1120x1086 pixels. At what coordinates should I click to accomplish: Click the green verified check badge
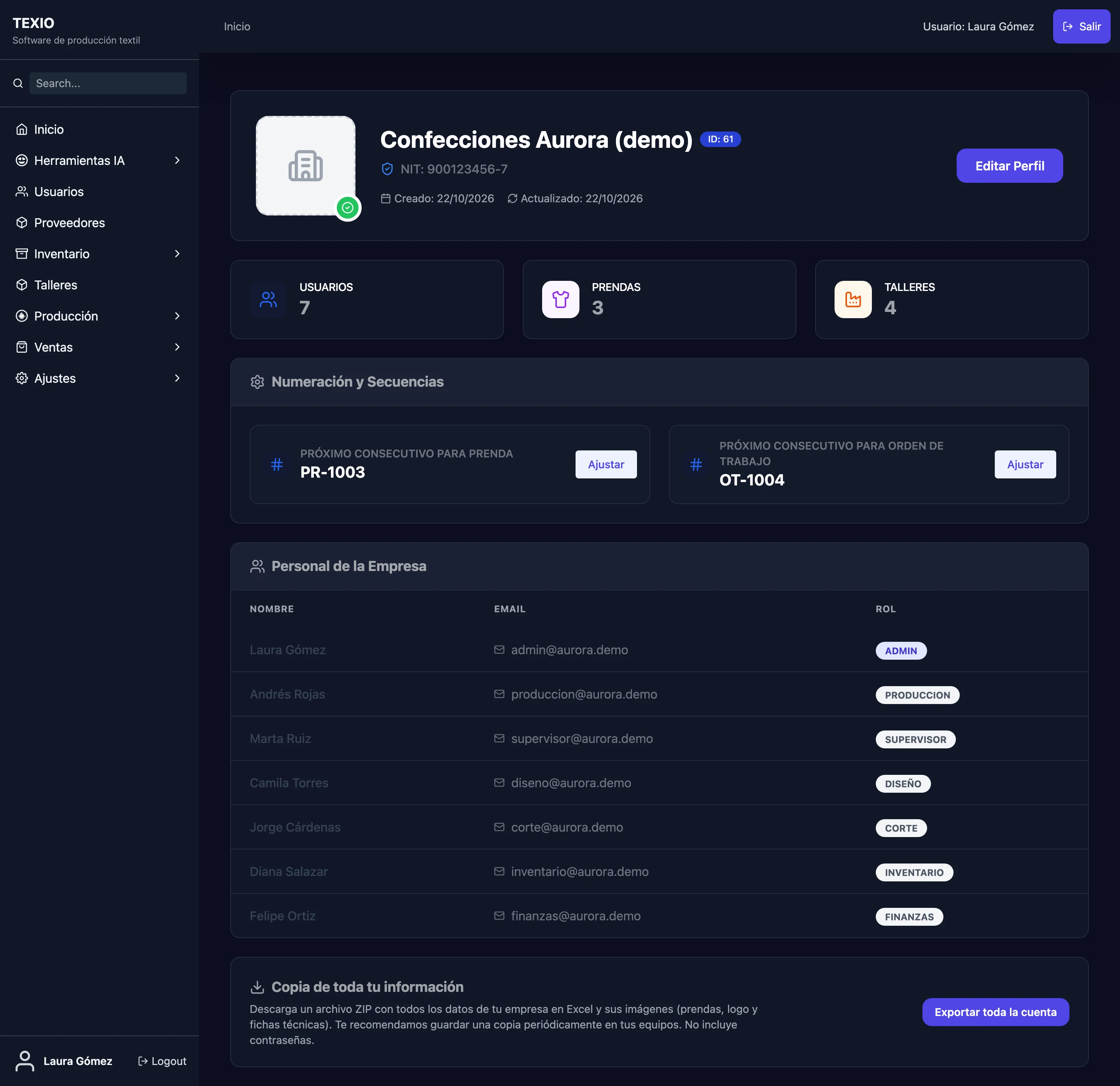pos(347,207)
